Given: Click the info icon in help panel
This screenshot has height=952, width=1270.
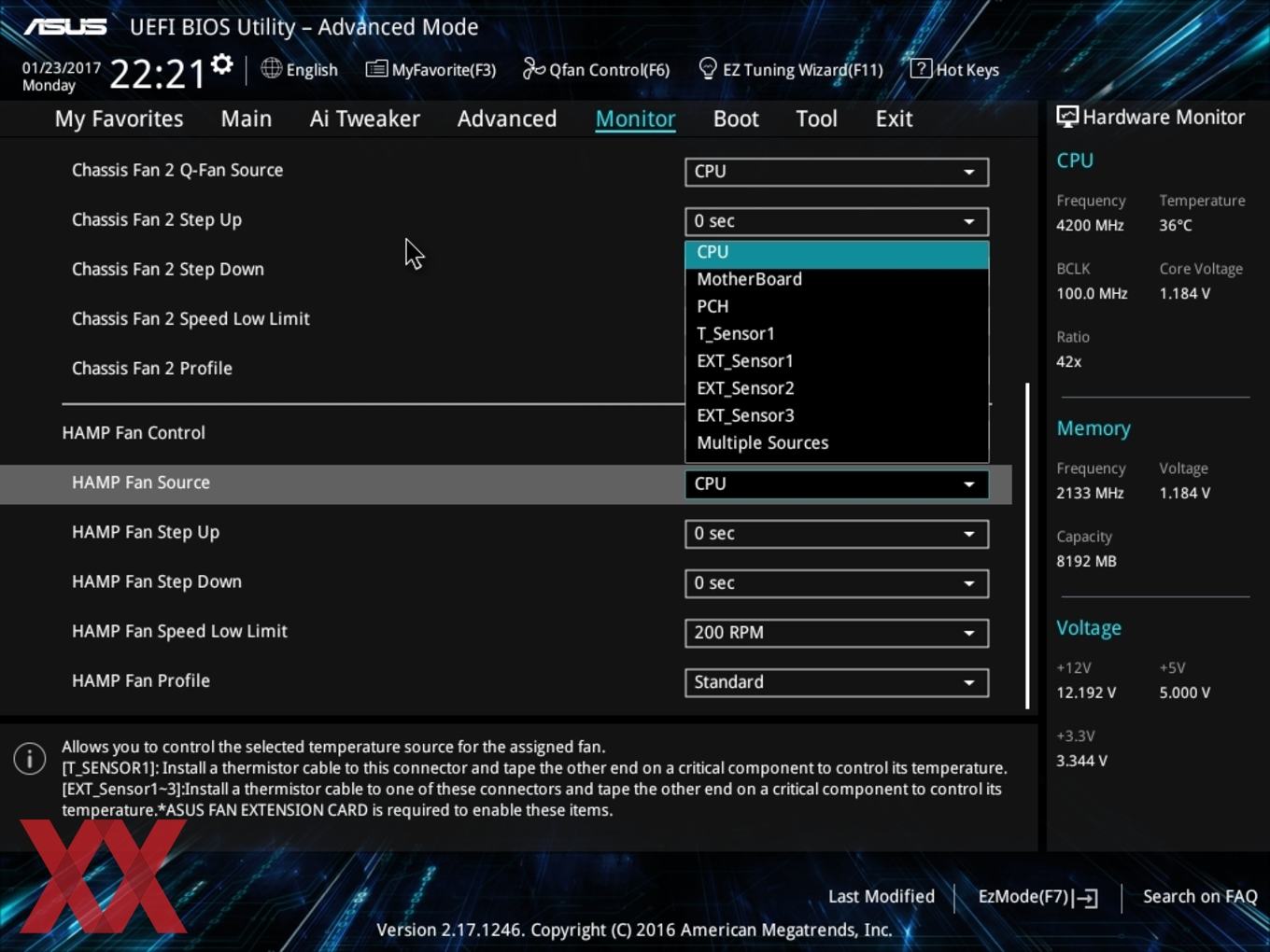Looking at the screenshot, I should coord(30,758).
